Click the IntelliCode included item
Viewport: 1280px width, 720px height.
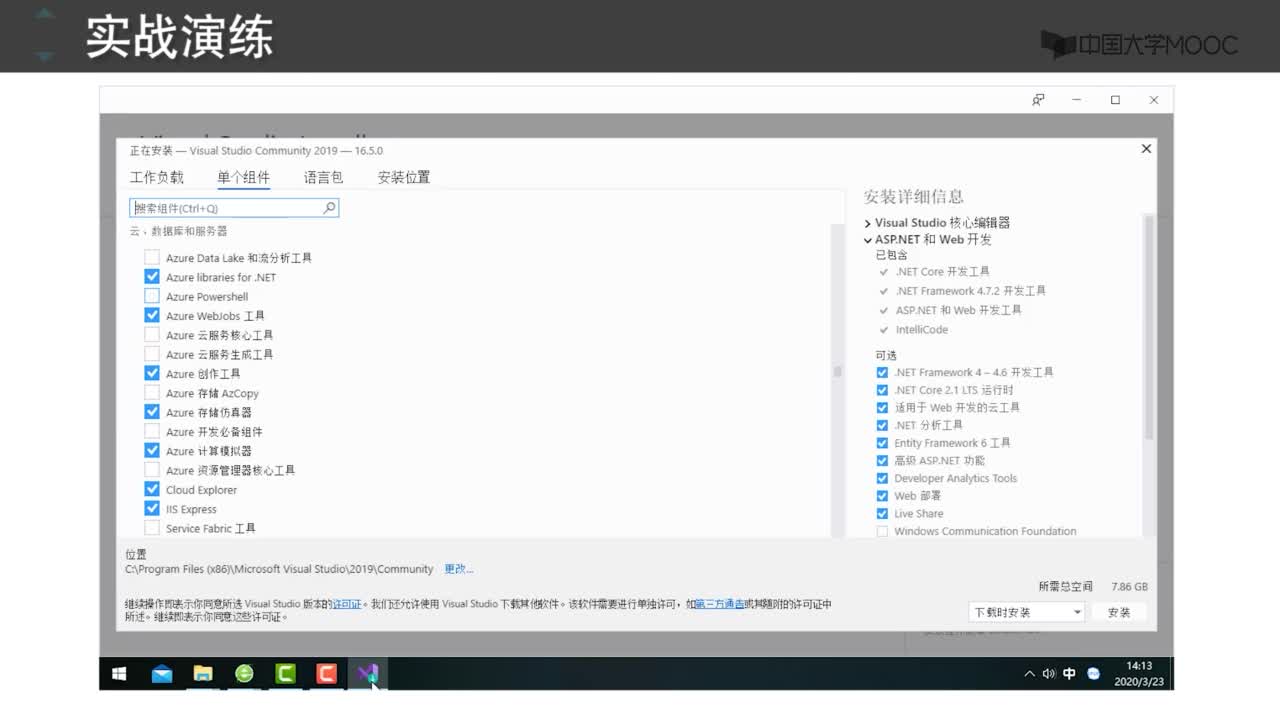tap(921, 329)
